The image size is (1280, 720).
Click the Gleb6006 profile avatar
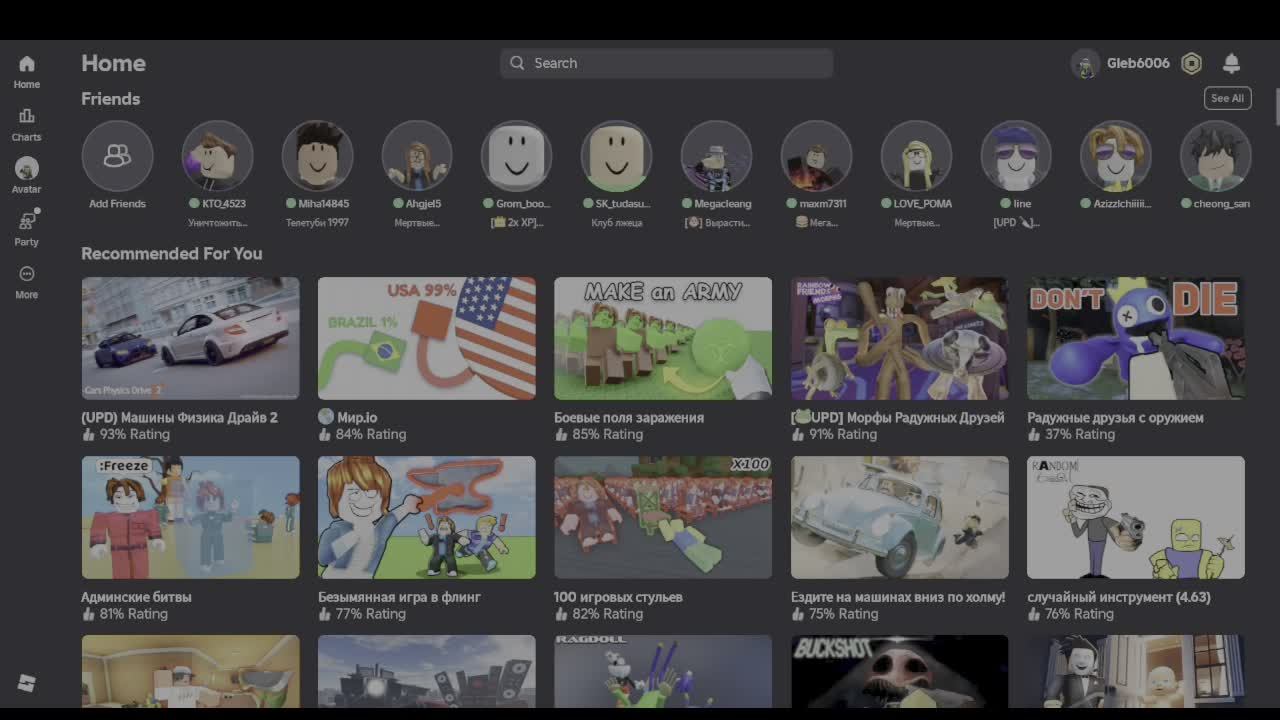point(1085,64)
